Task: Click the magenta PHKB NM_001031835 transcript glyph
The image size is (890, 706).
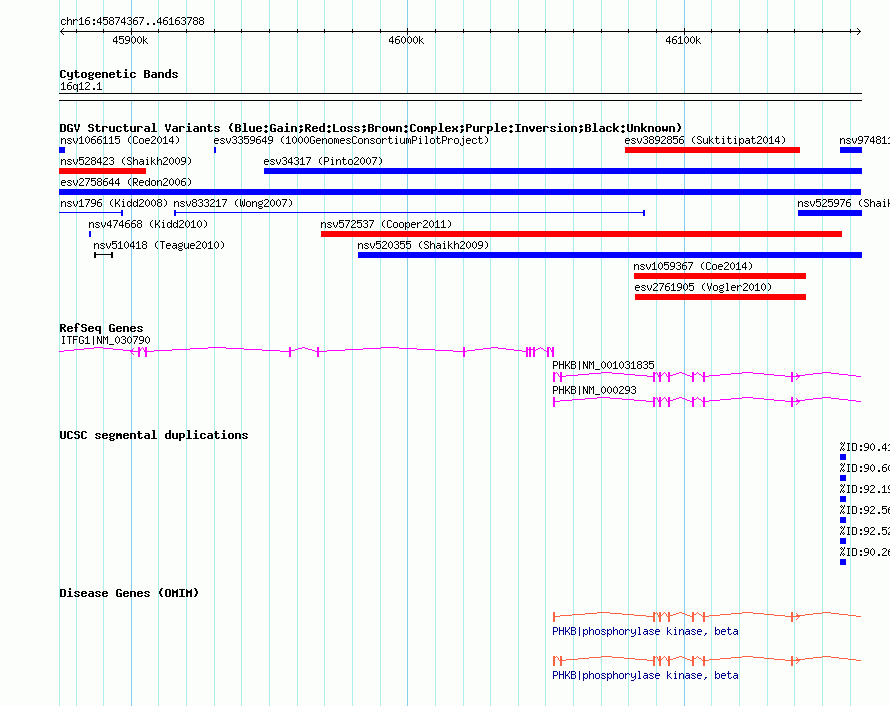Action: 707,376
